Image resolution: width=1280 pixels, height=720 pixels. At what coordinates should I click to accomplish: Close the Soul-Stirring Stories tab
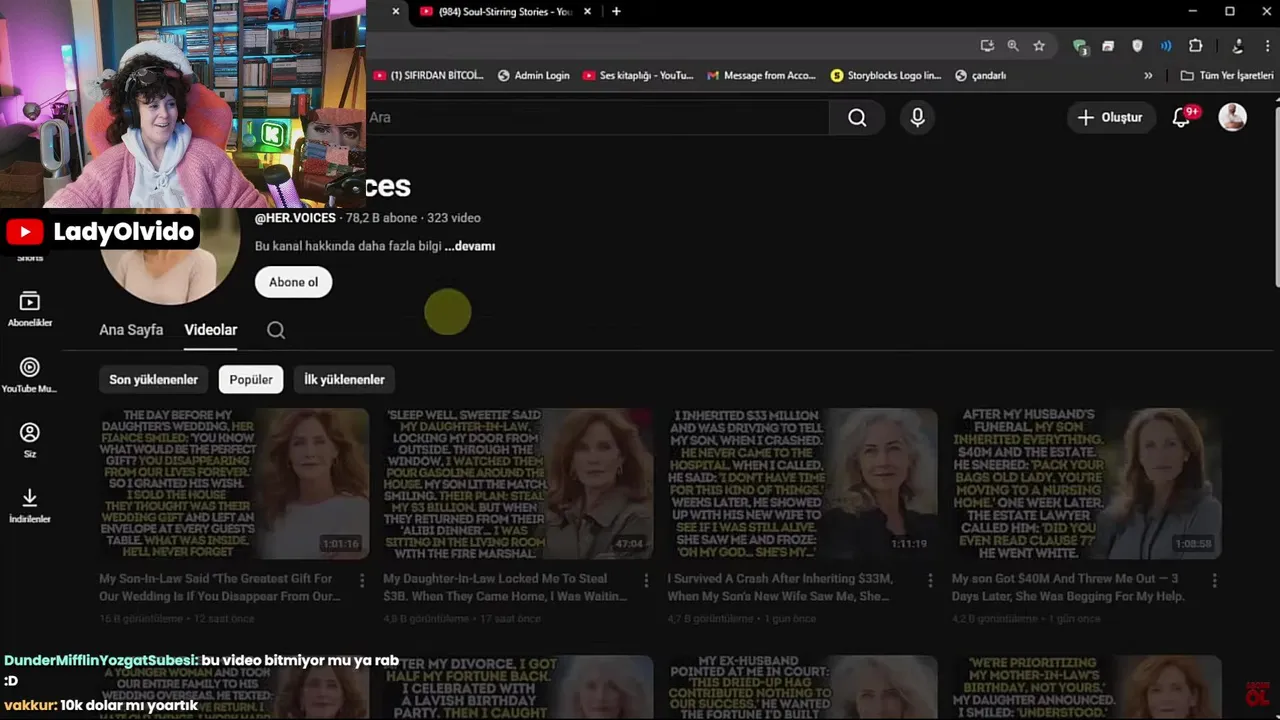pyautogui.click(x=588, y=12)
